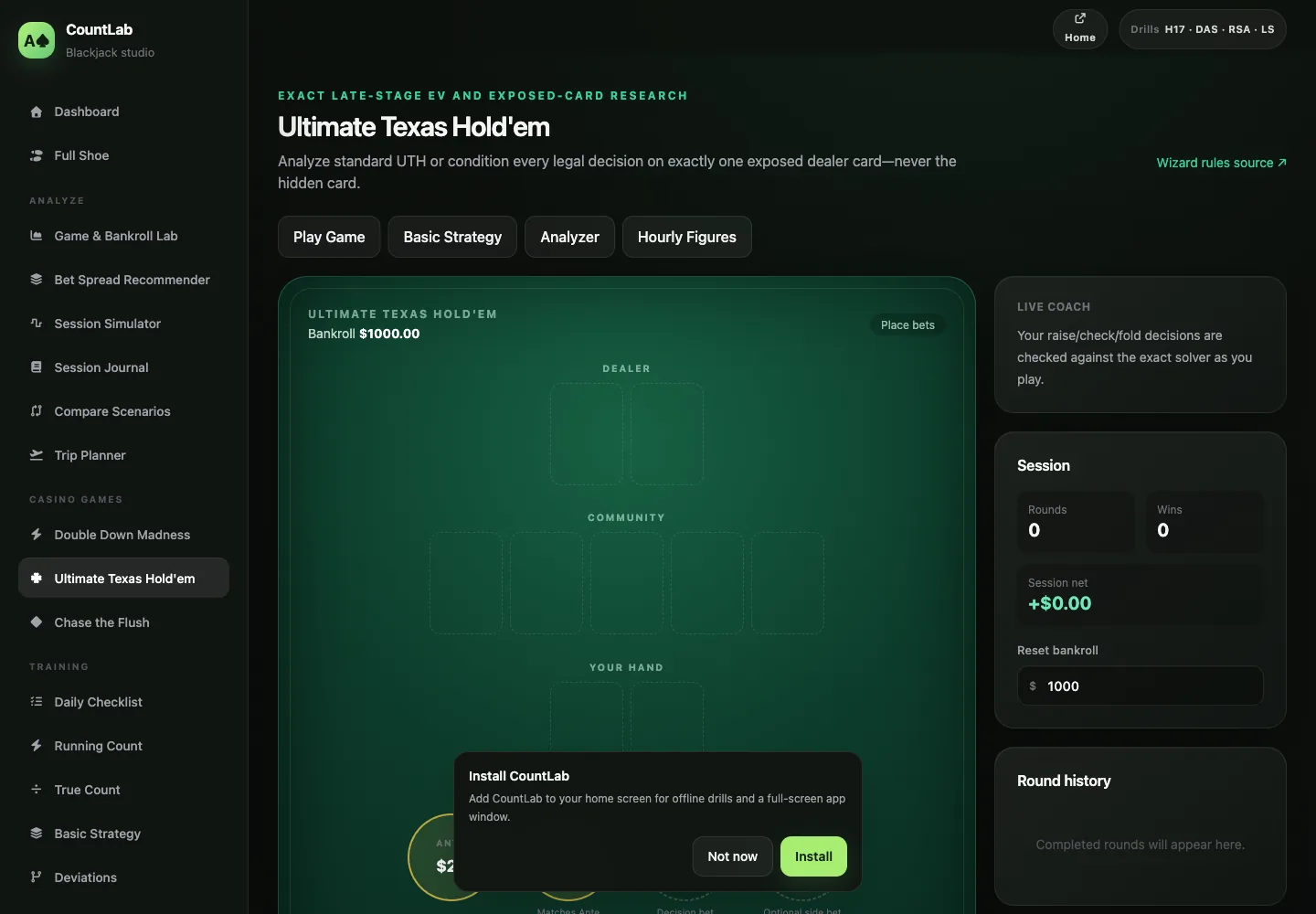Open True Count training
The width and height of the screenshot is (1316, 914).
click(x=123, y=790)
